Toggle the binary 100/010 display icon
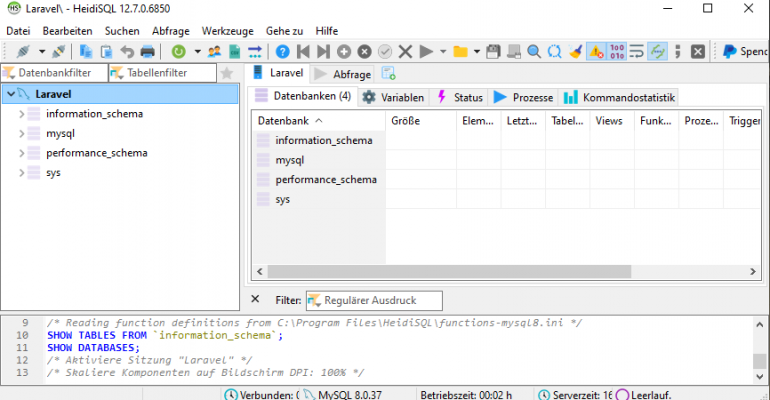 [x=617, y=52]
